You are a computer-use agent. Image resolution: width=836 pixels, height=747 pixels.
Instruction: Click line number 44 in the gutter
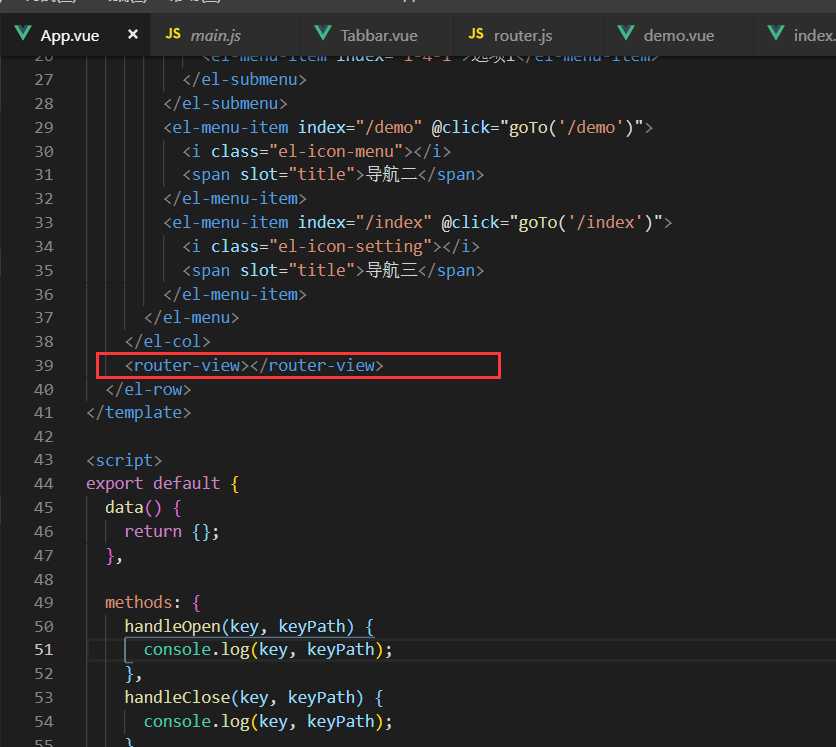pyautogui.click(x=44, y=484)
